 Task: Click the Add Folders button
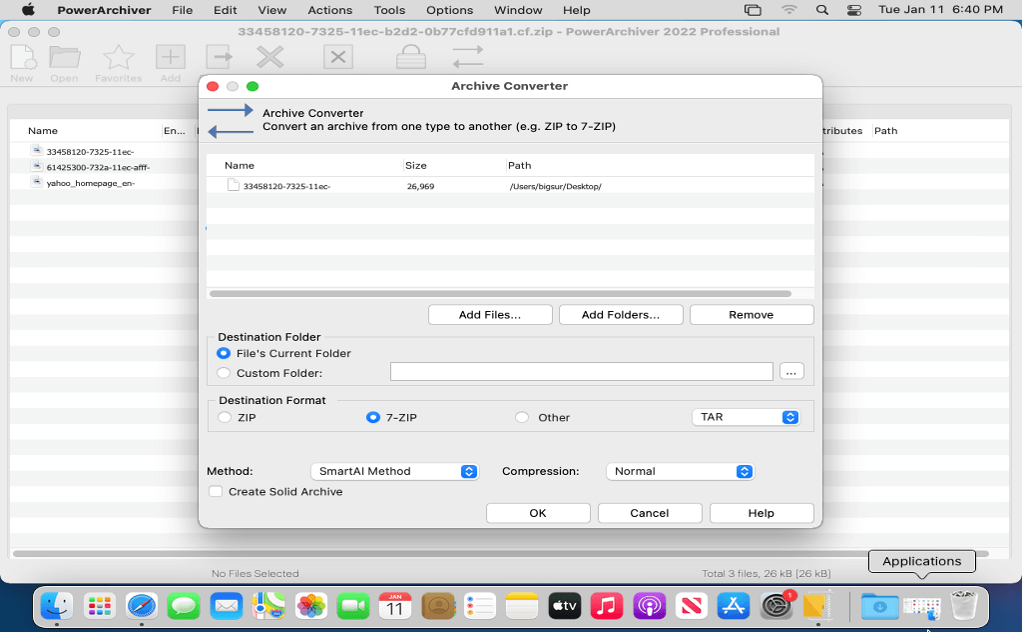click(x=620, y=314)
